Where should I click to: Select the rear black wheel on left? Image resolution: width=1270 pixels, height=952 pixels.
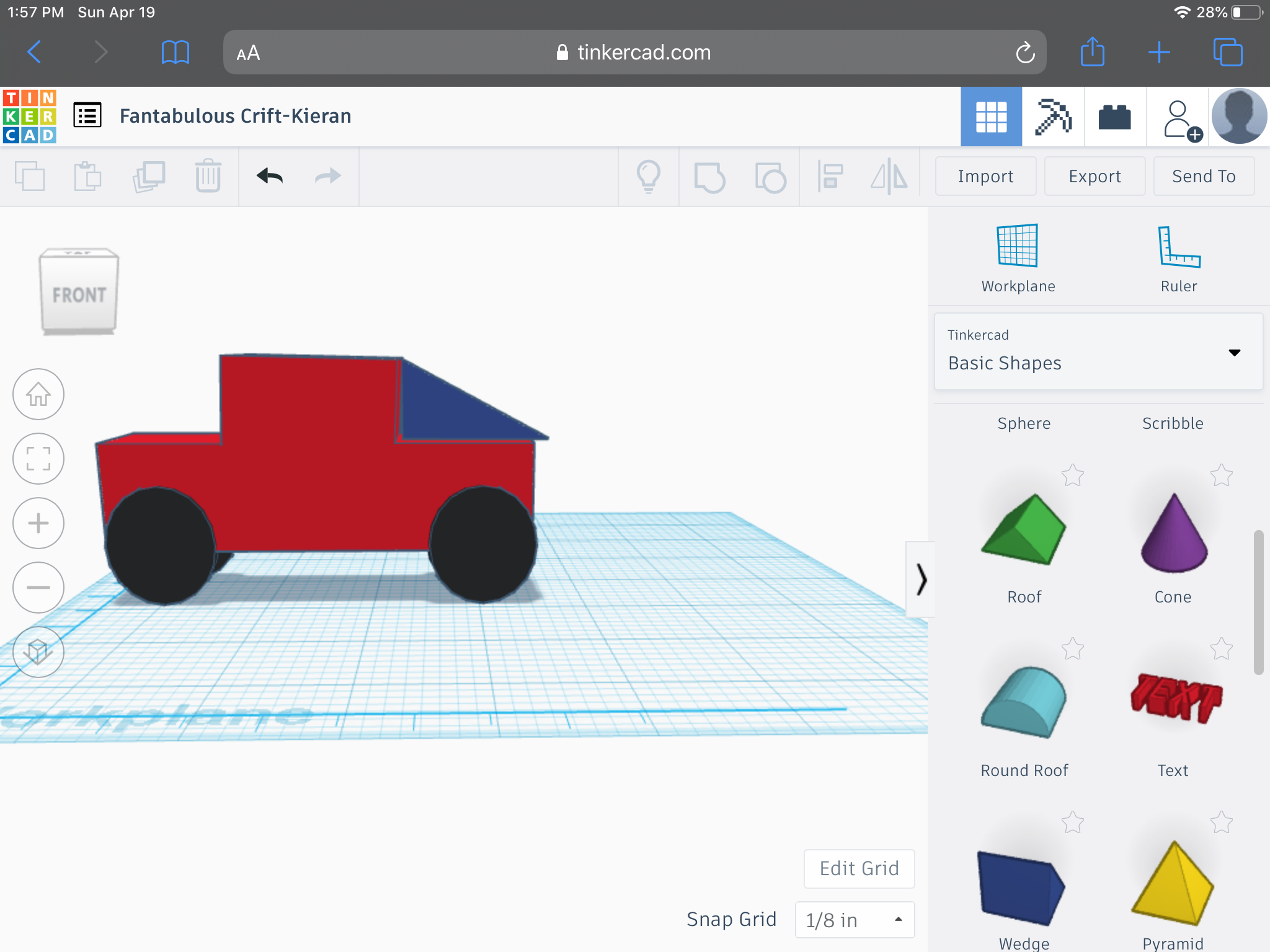[160, 545]
